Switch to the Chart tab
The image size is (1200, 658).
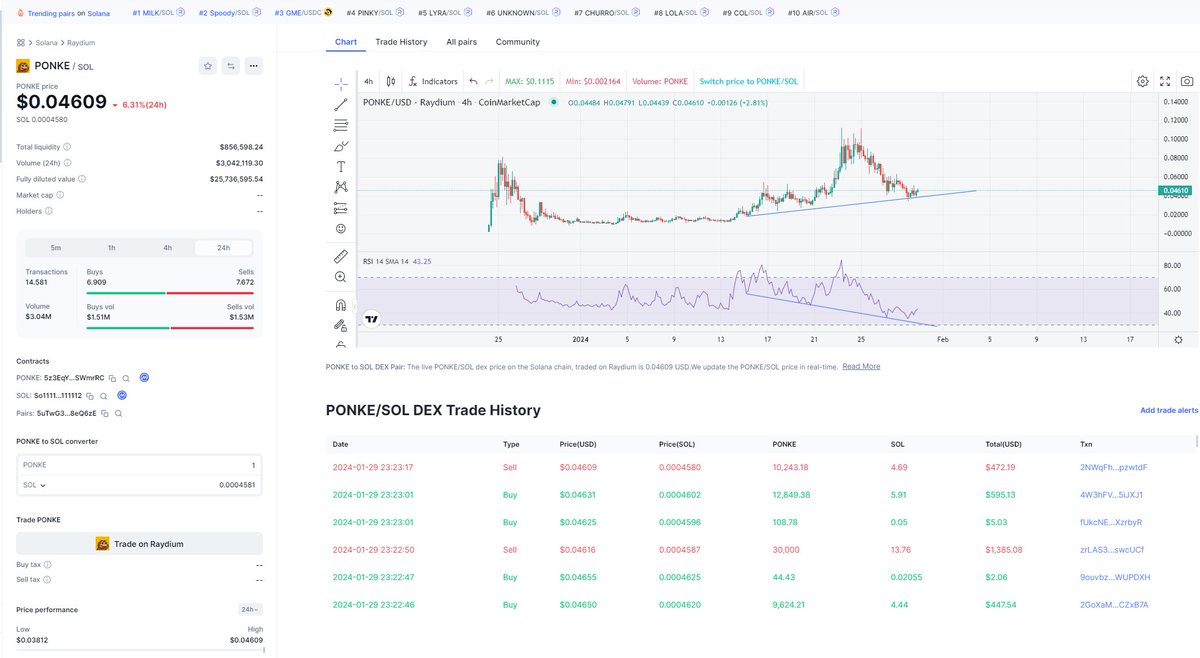(346, 42)
